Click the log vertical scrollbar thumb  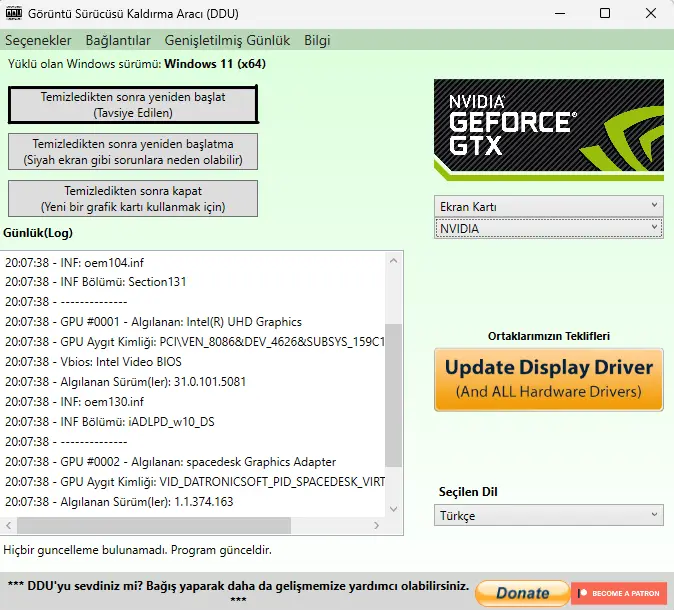pos(393,395)
